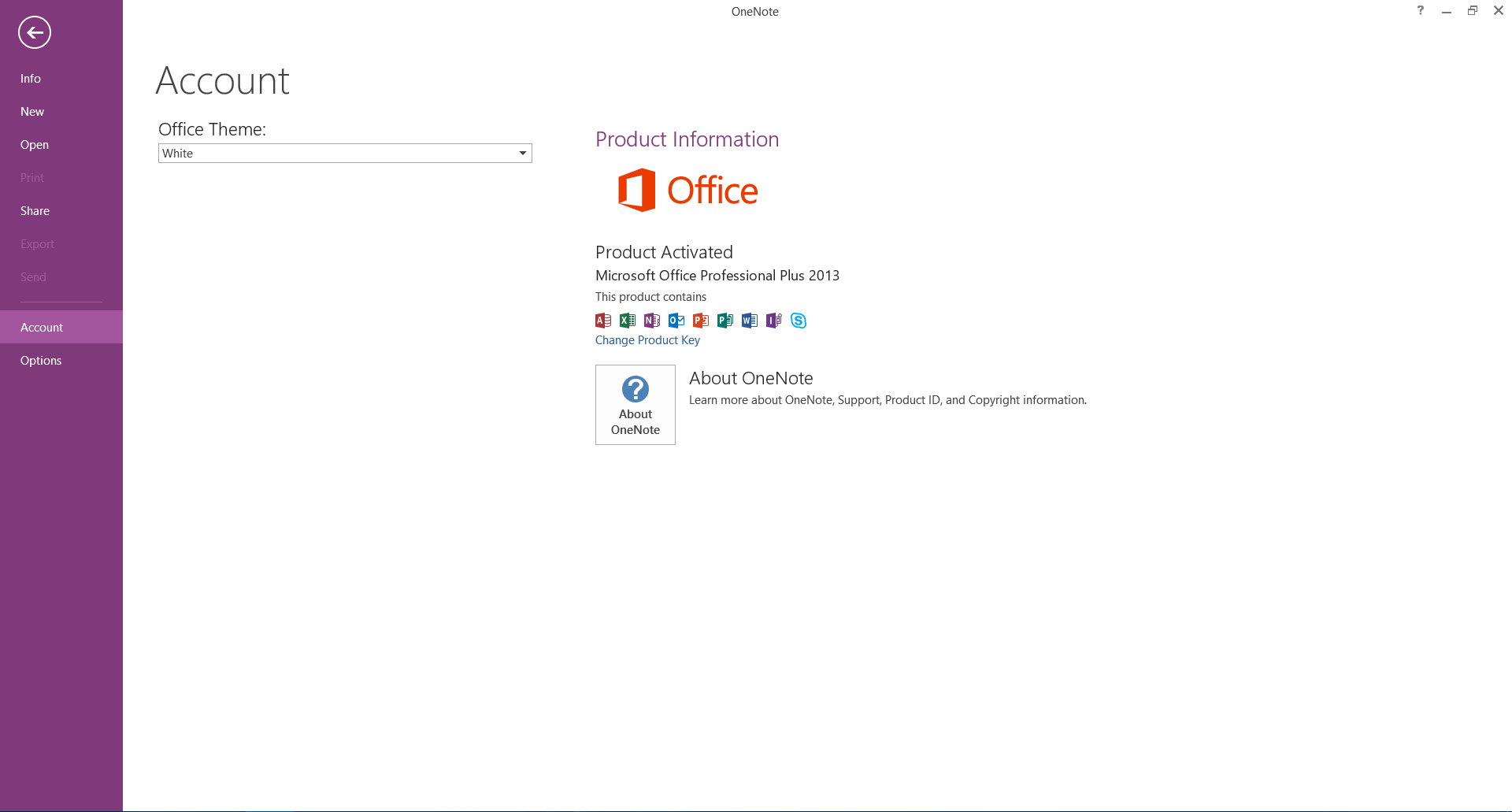Click the Word icon in product list
Viewport: 1512px width, 812px height.
click(x=750, y=321)
